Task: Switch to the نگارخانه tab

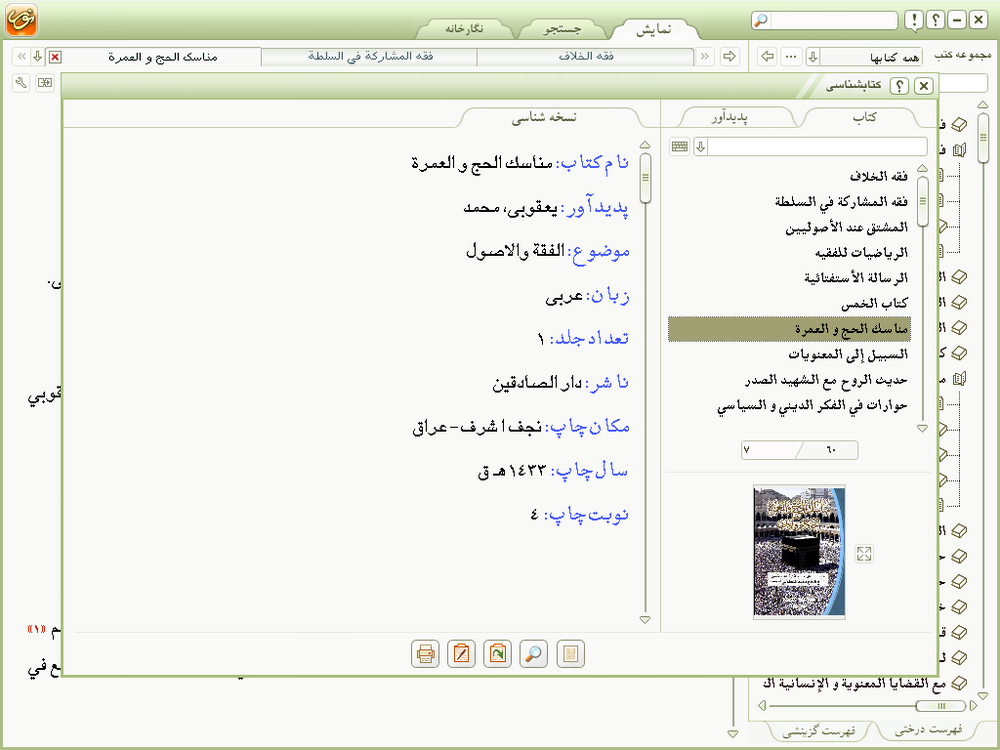Action: 464,29
